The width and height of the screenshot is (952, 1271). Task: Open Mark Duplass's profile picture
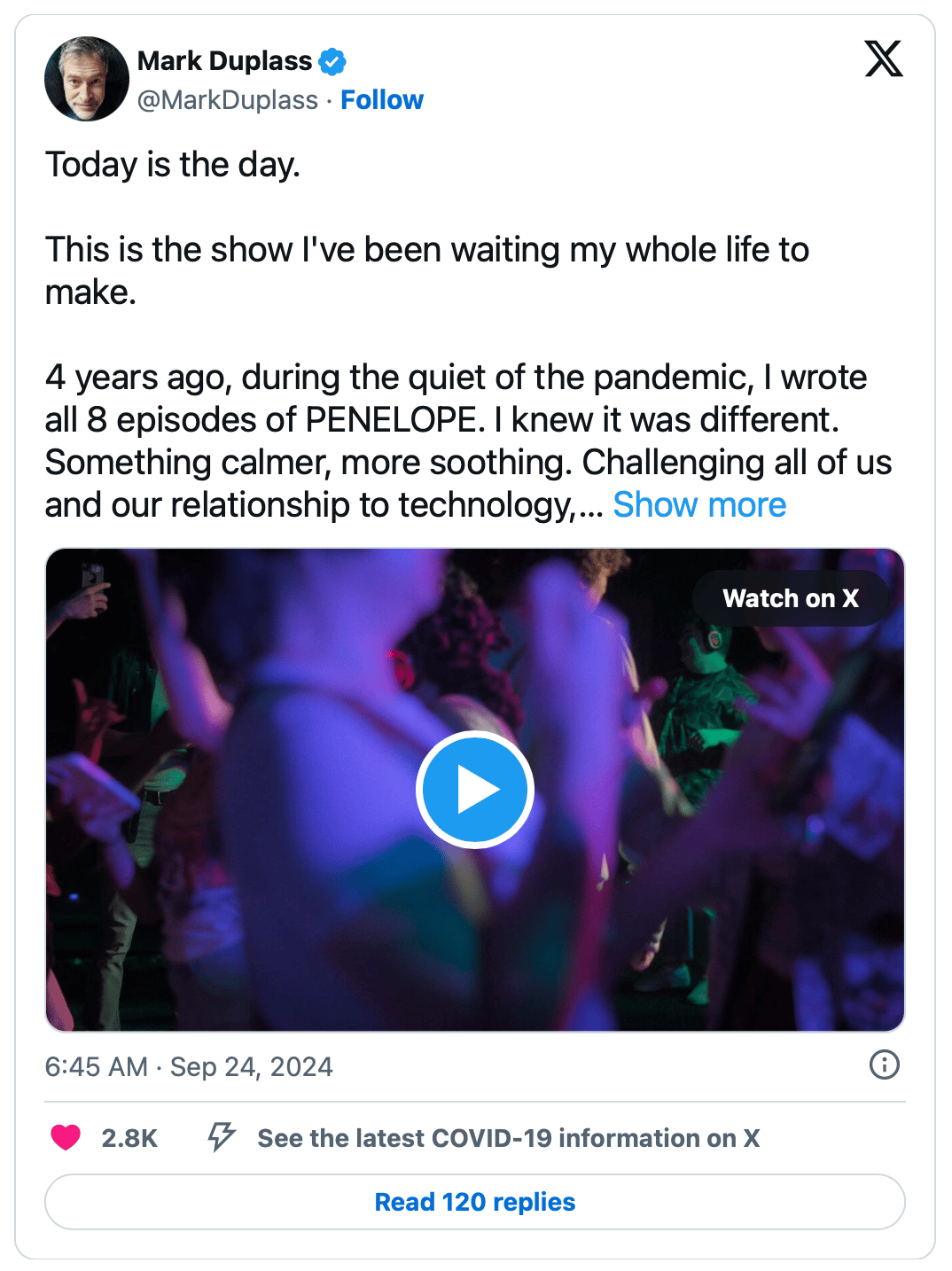pyautogui.click(x=87, y=79)
